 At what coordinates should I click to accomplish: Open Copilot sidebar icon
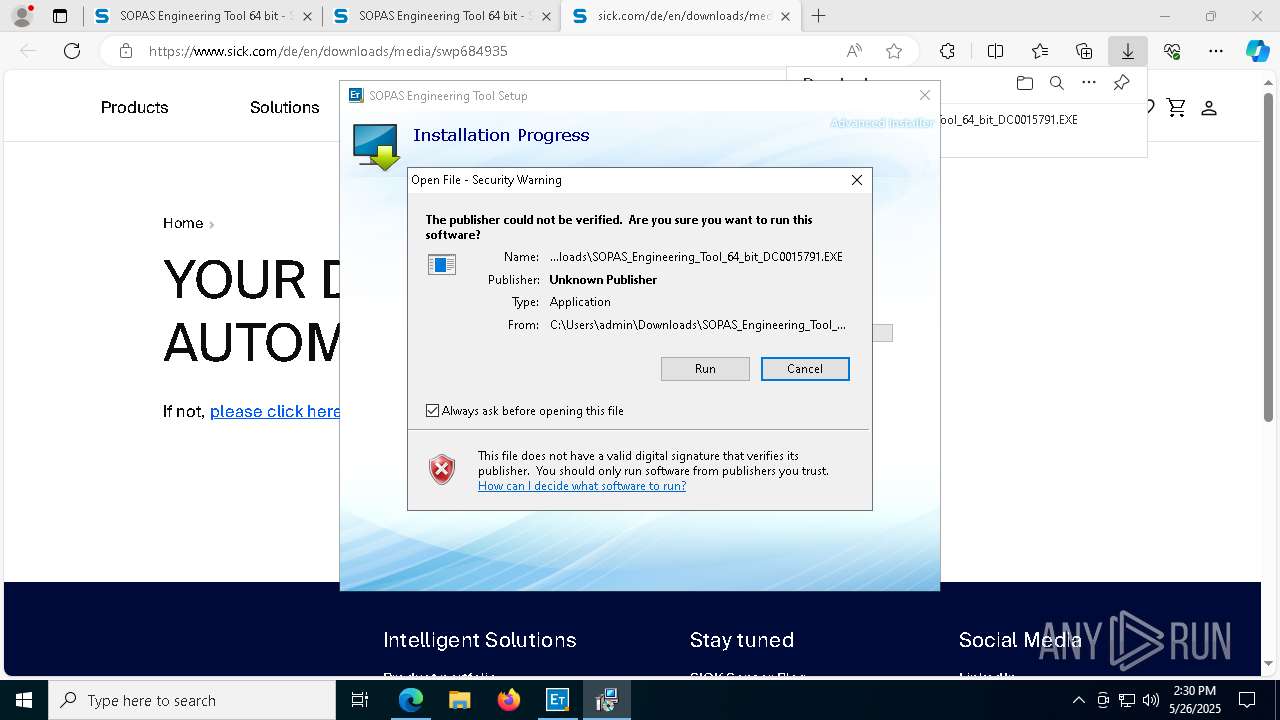(1257, 51)
